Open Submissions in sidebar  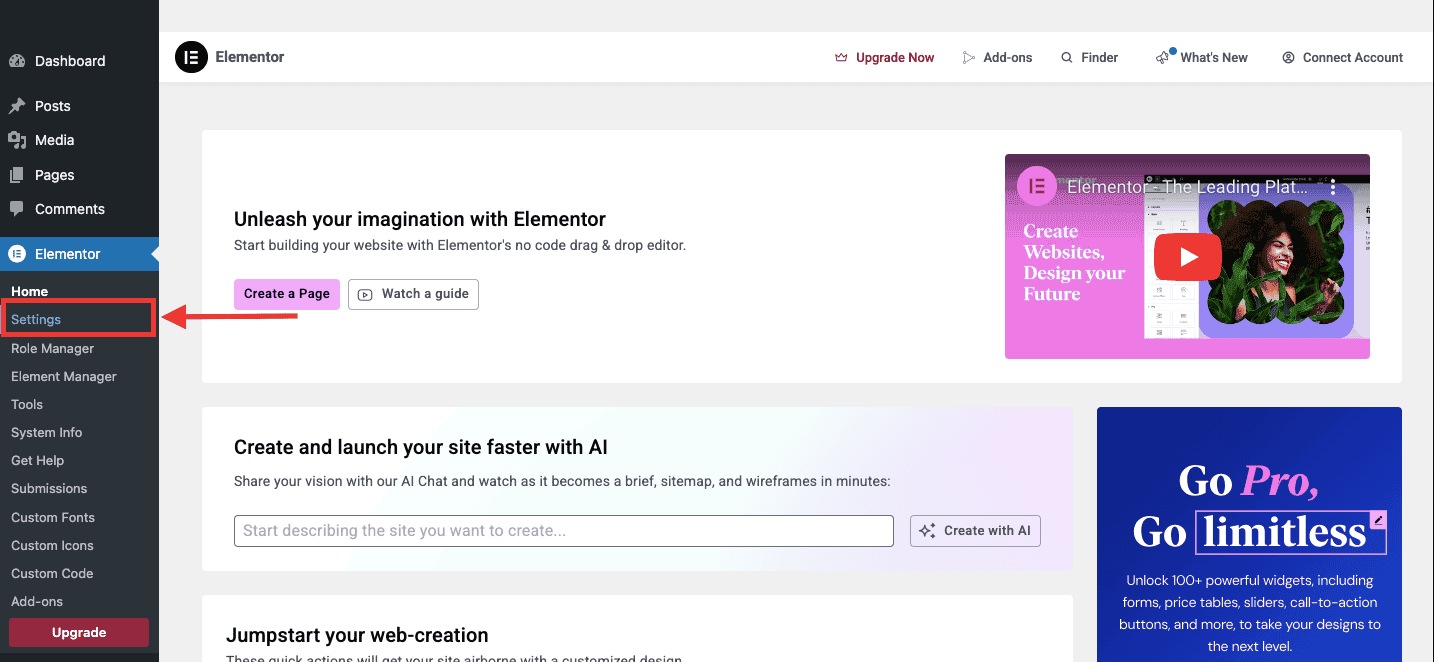(49, 488)
